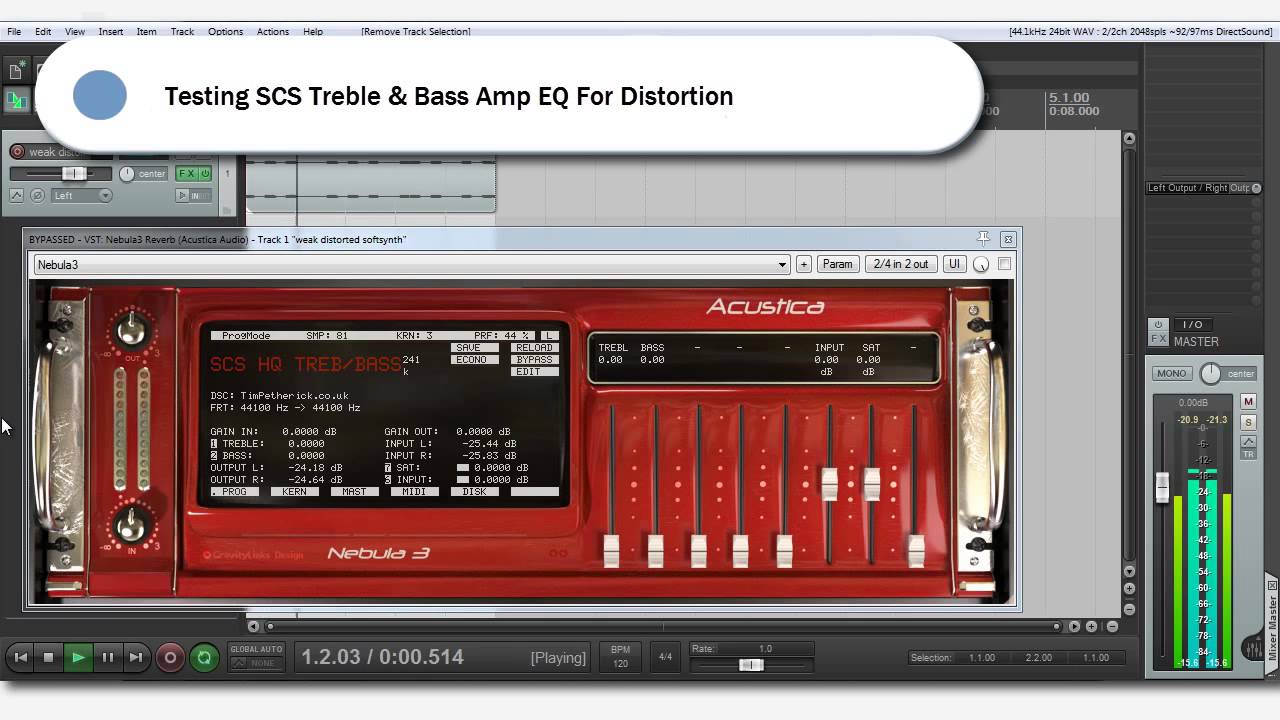Click the Play button
This screenshot has width=1280, height=720.
tap(77, 657)
